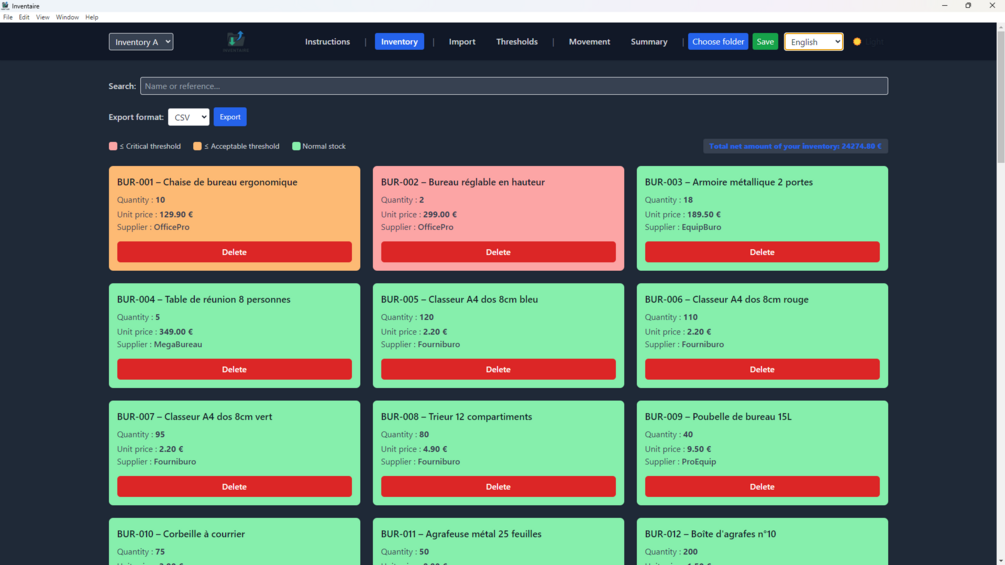The image size is (1005, 565).
Task: Click the quantity 120 on BUR-005
Action: [x=426, y=317]
